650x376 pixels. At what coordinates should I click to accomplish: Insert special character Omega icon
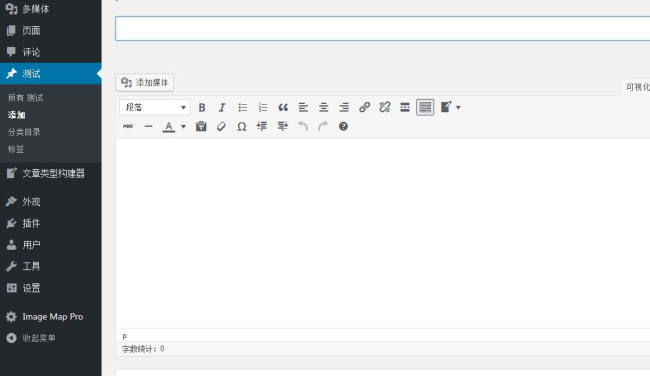pos(242,126)
